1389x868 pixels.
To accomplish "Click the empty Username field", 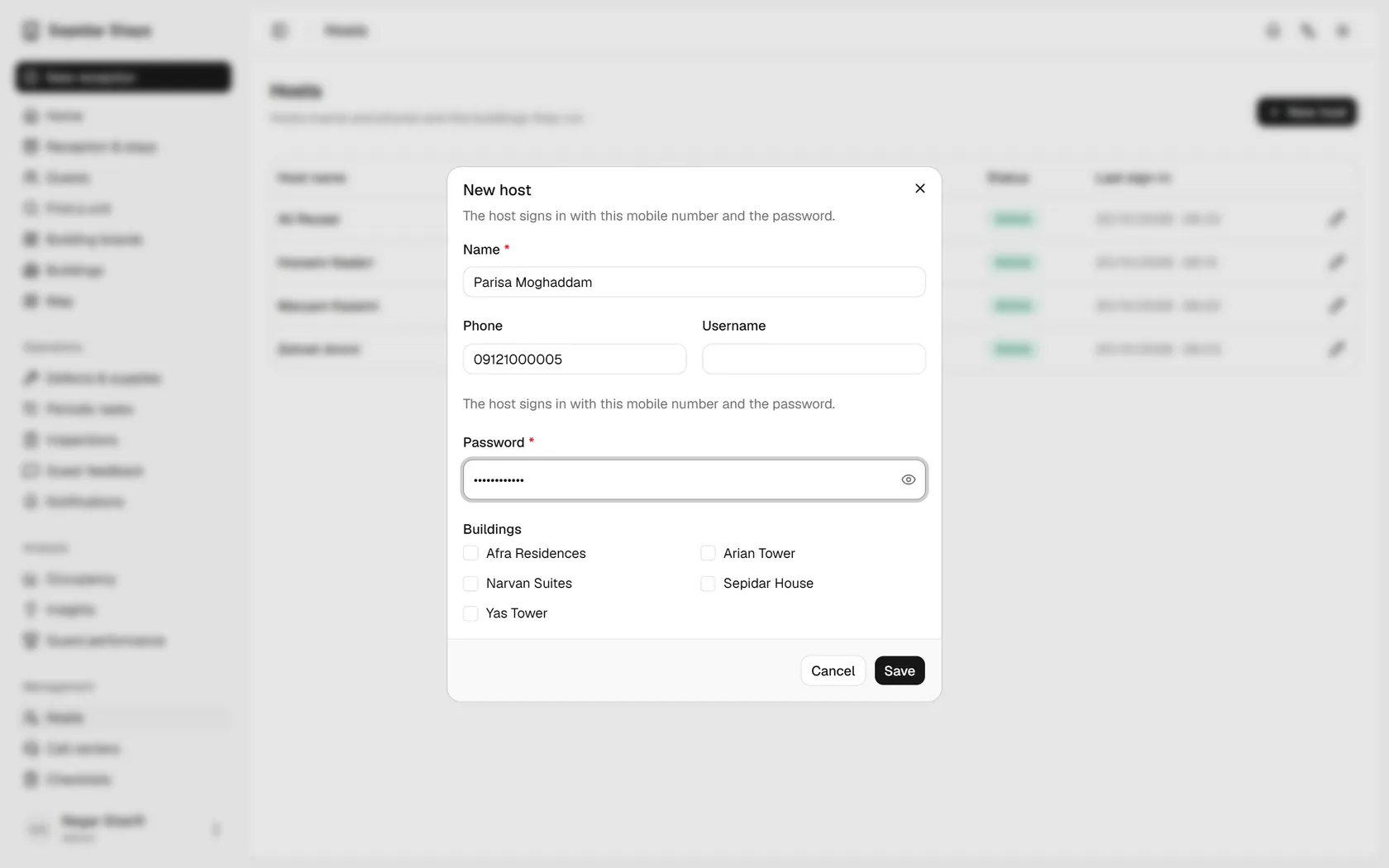I will (x=814, y=359).
